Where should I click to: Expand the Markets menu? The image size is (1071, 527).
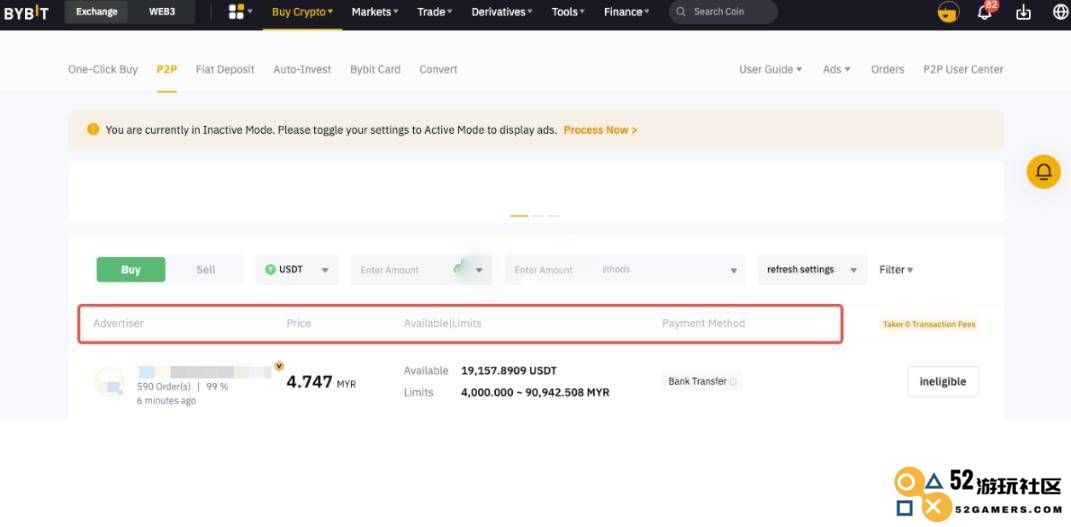coord(375,12)
